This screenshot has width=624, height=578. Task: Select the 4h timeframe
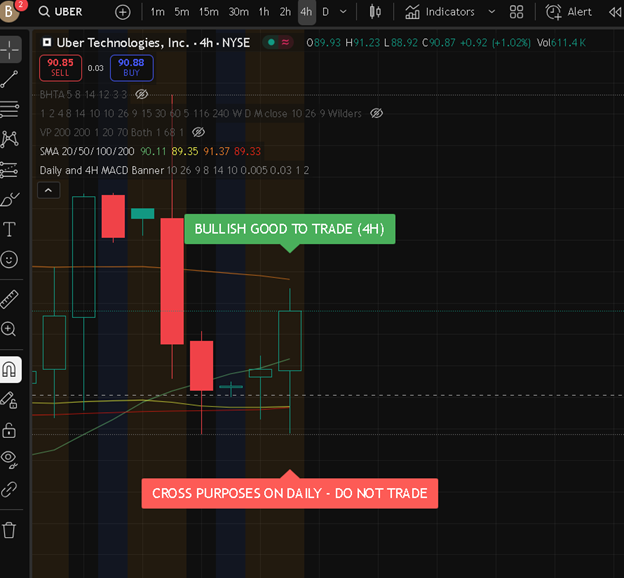pos(306,12)
